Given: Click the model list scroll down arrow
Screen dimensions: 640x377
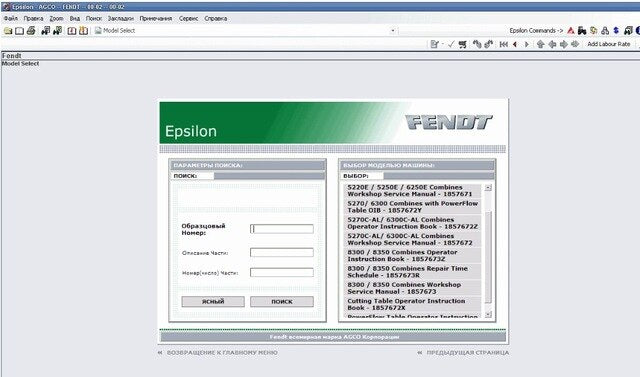Looking at the screenshot, I should 488,314.
